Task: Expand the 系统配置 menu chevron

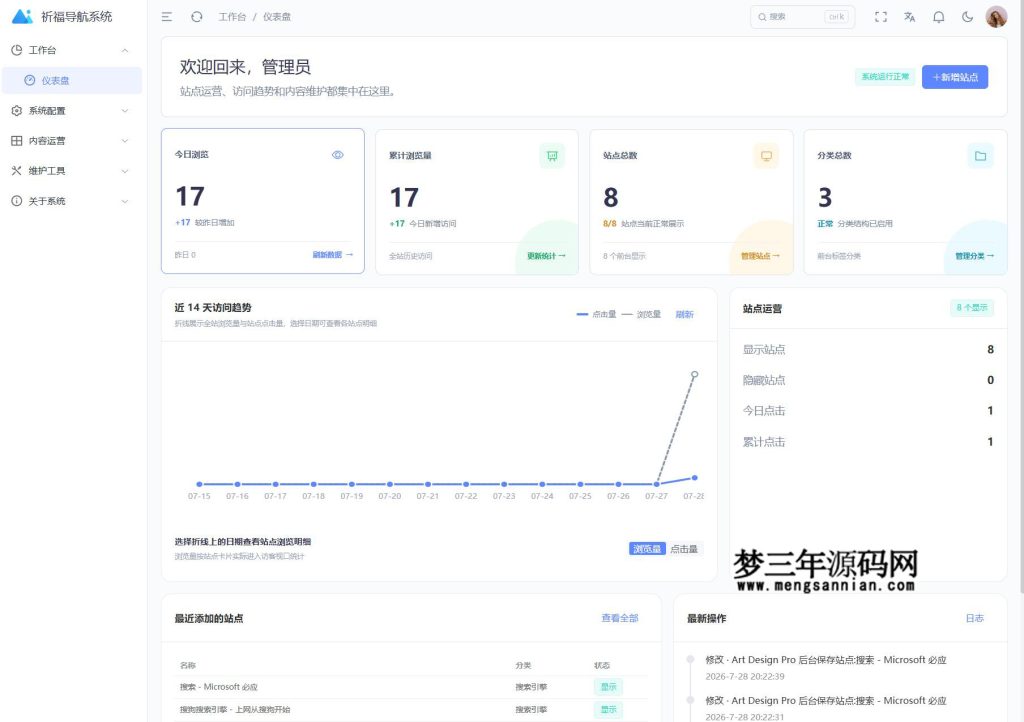Action: (x=125, y=111)
